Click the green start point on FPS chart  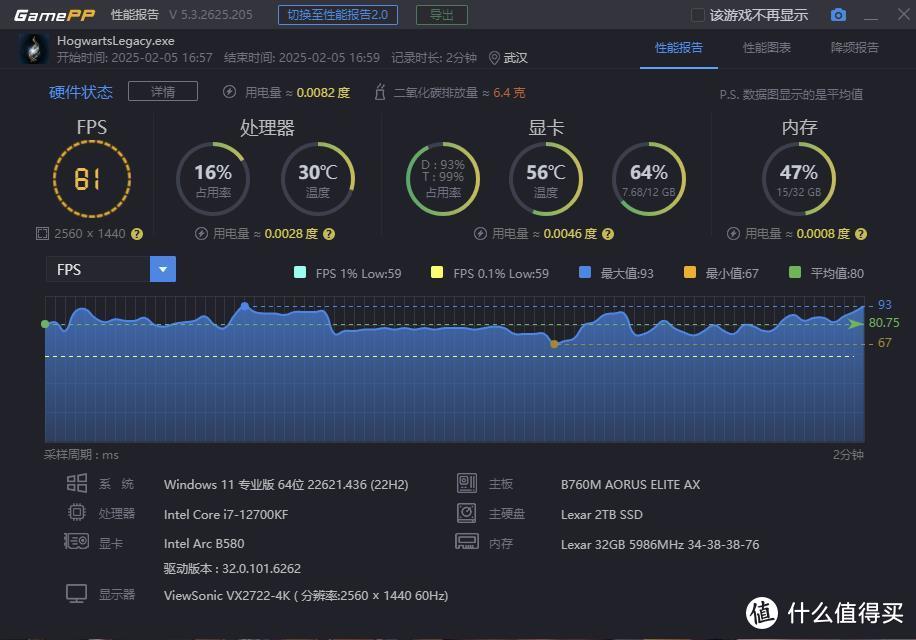(45, 324)
